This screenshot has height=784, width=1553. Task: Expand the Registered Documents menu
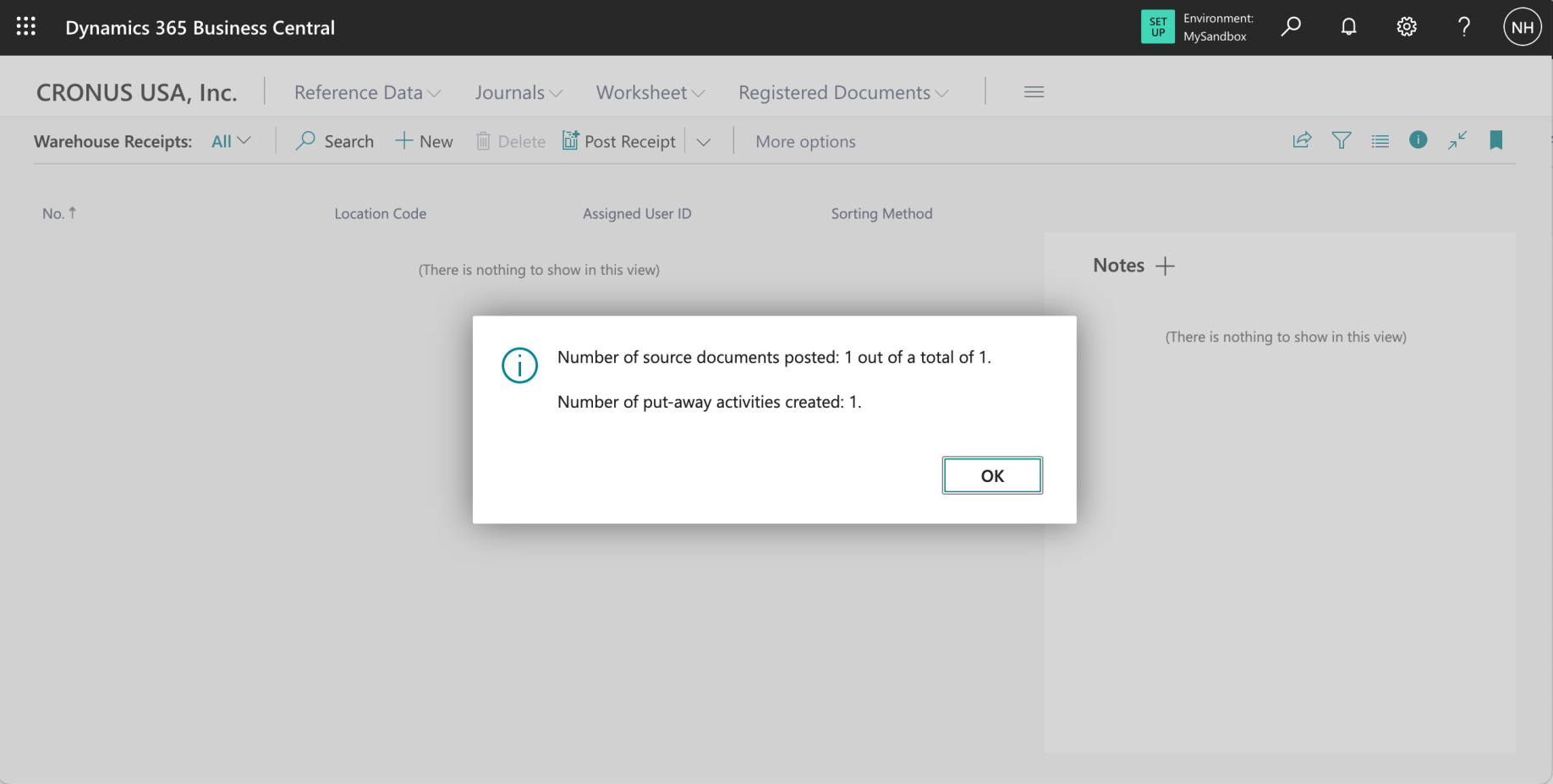click(x=843, y=92)
